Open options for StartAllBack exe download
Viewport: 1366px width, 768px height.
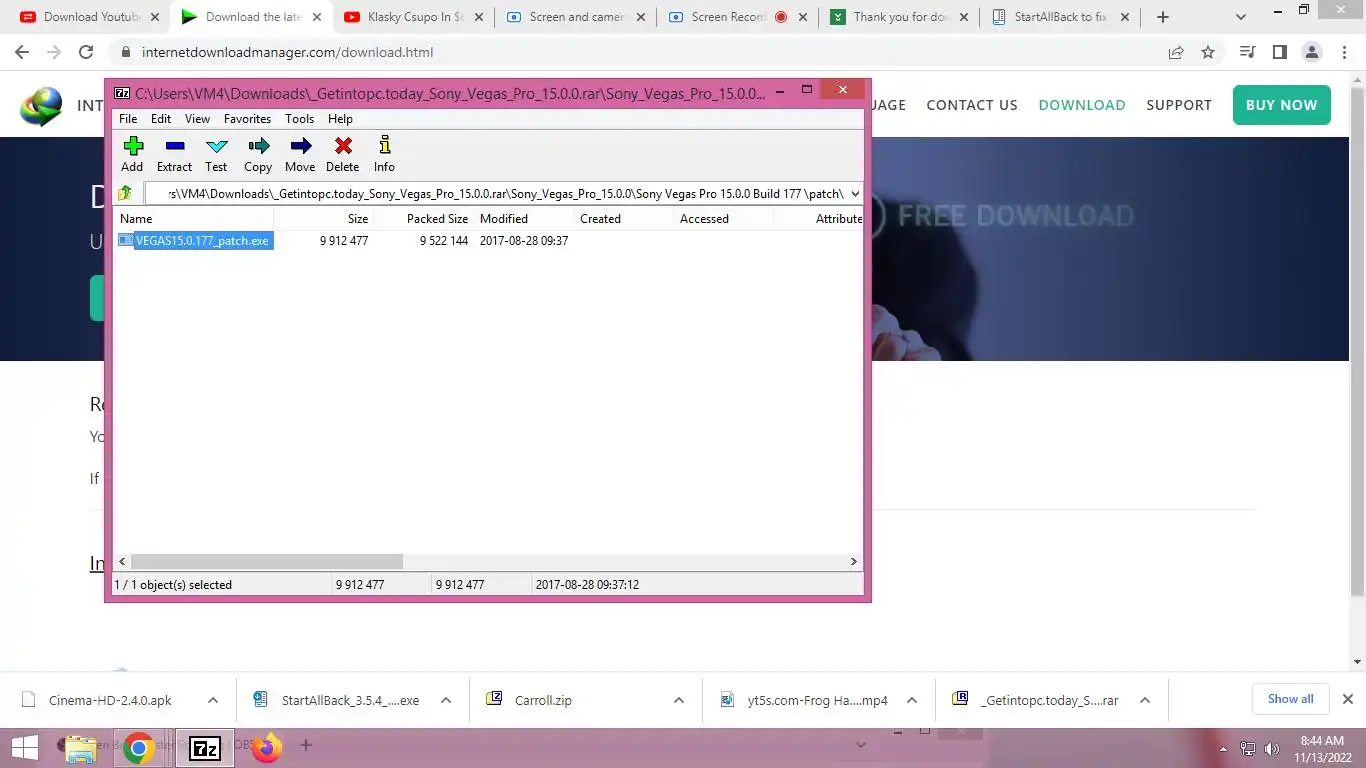tap(446, 701)
